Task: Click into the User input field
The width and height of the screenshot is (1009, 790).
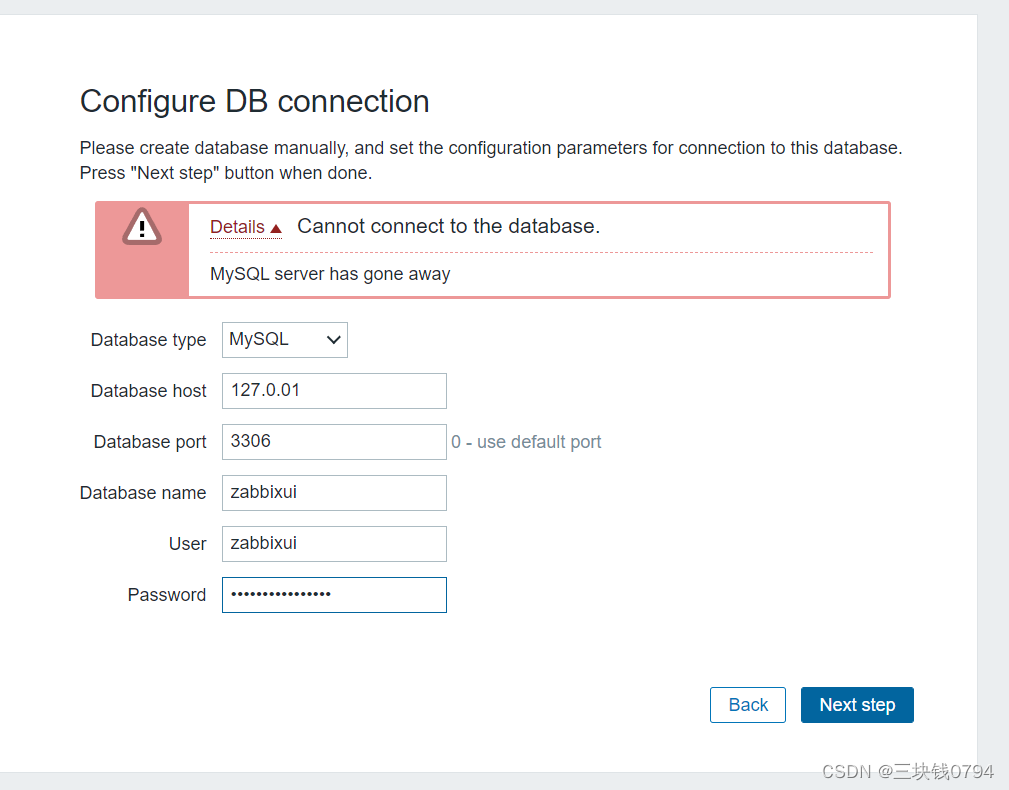Action: [x=334, y=544]
